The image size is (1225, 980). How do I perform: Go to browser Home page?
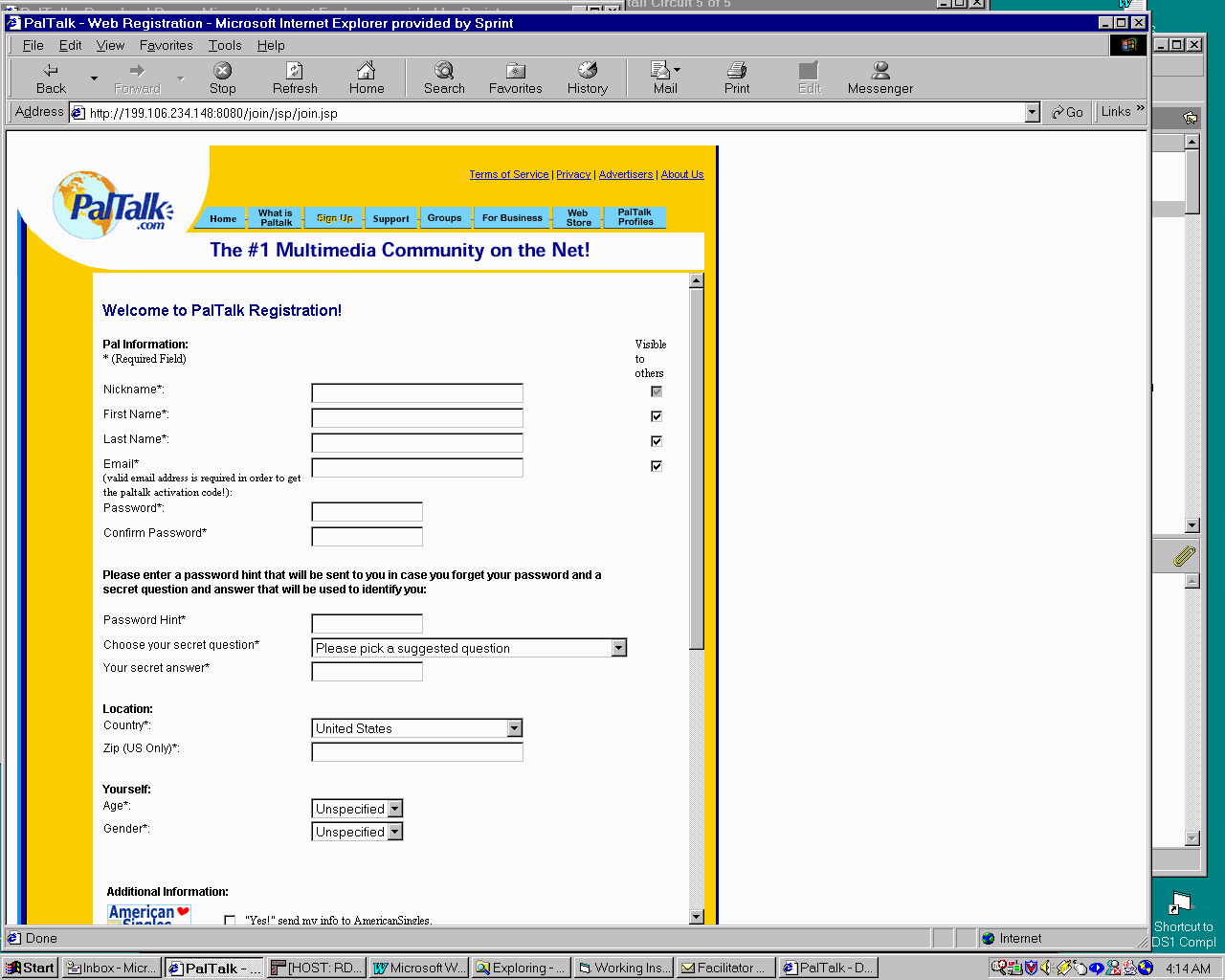(367, 78)
